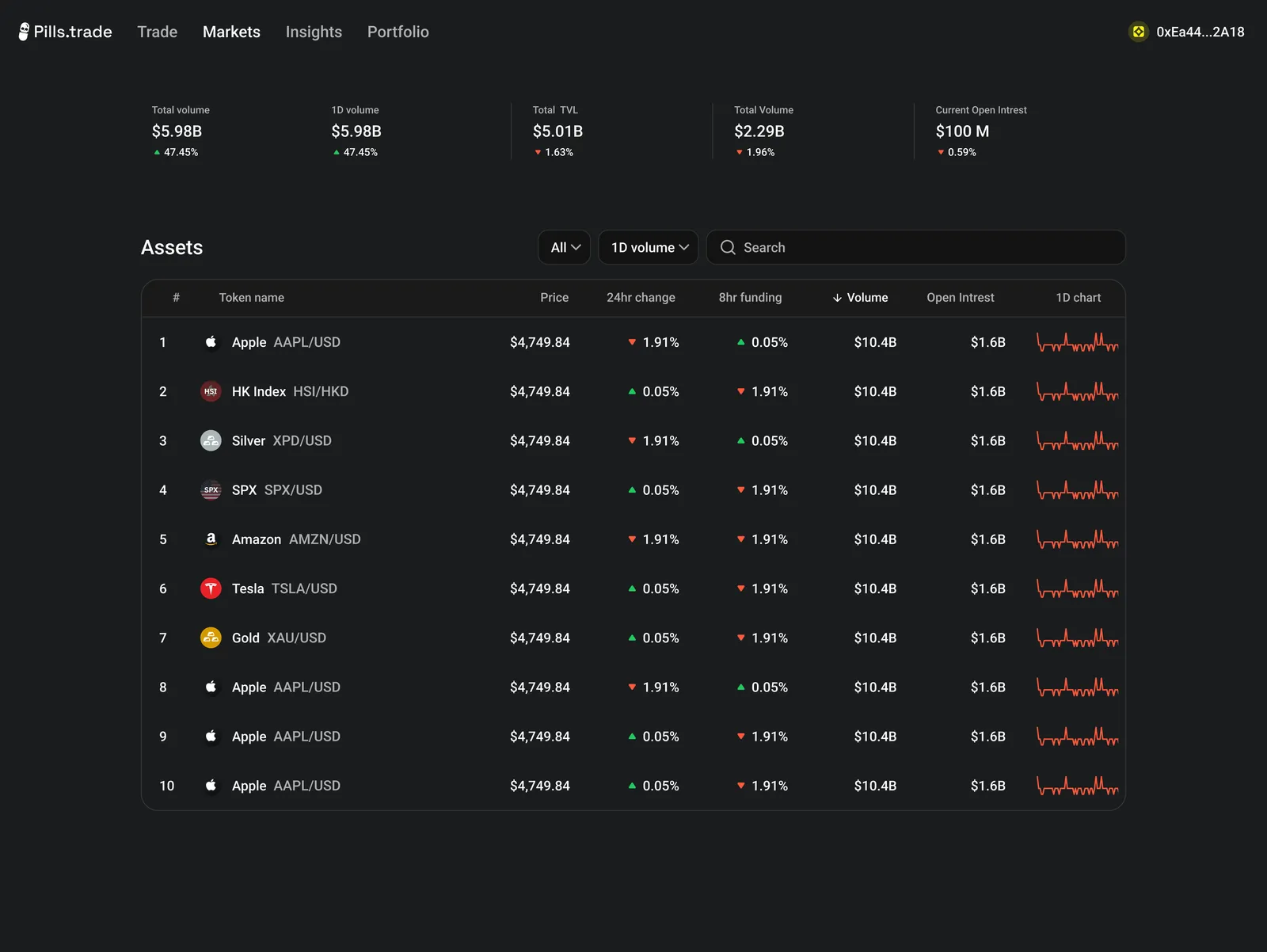Open the Tesla TSLA/USD row

[x=633, y=588]
